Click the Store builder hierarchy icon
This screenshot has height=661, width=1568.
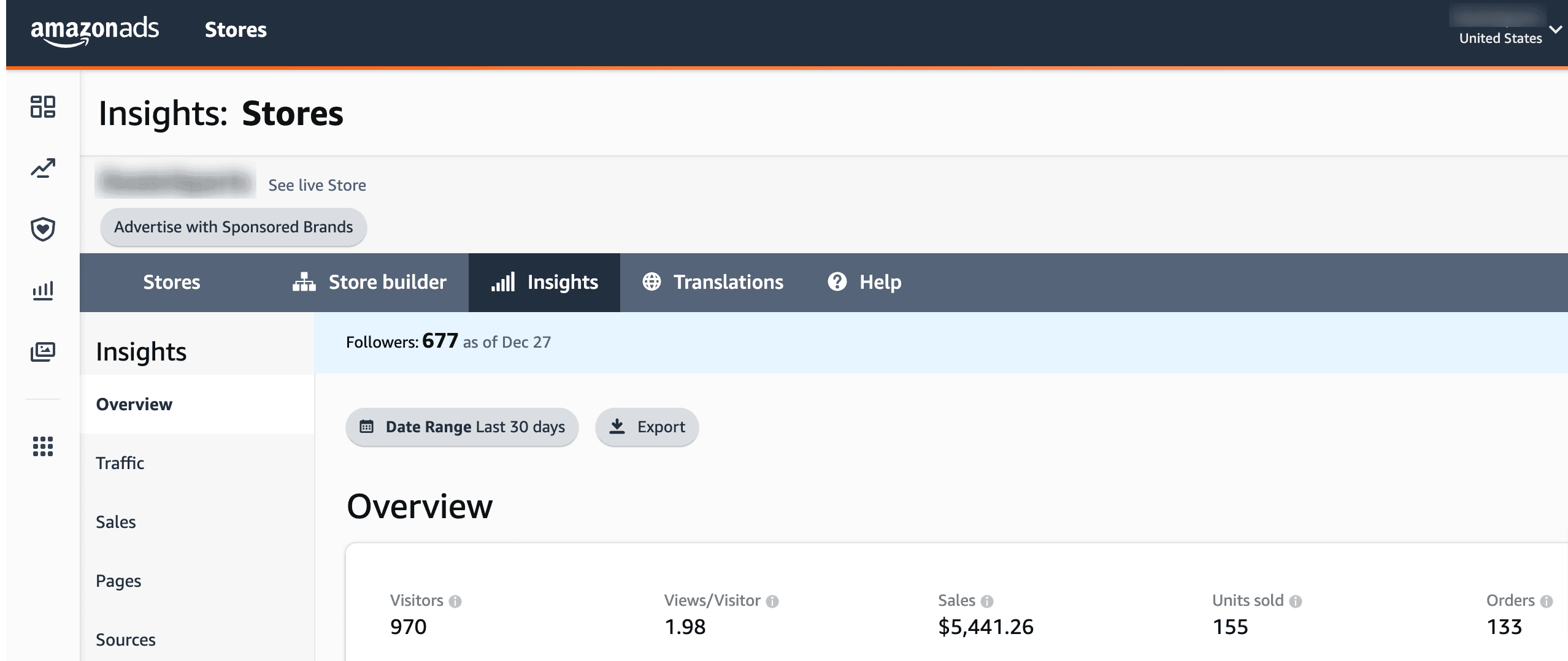[x=304, y=282]
